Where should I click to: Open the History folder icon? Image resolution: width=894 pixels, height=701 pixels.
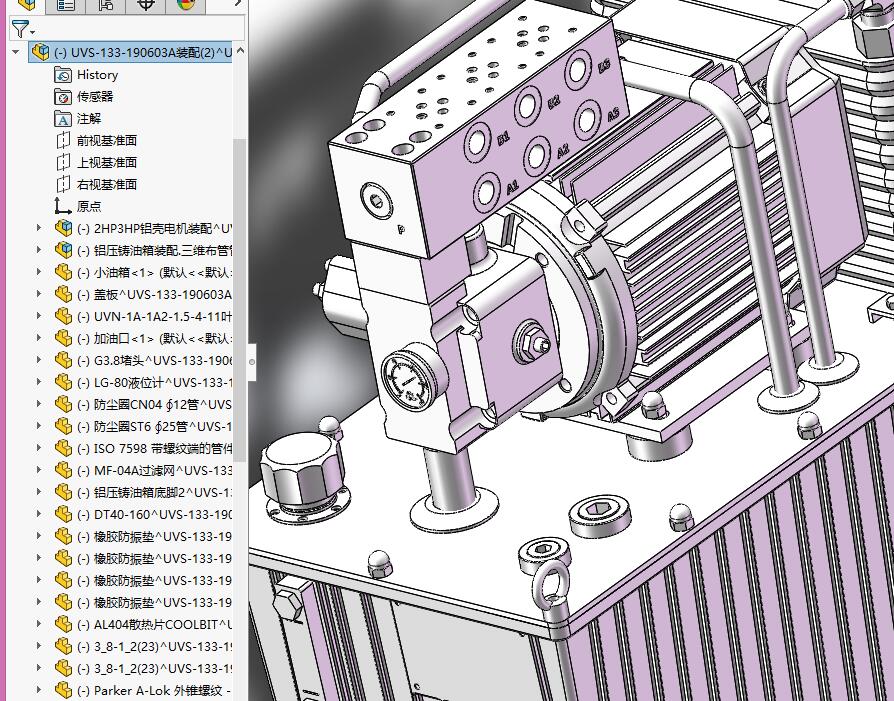coord(63,75)
